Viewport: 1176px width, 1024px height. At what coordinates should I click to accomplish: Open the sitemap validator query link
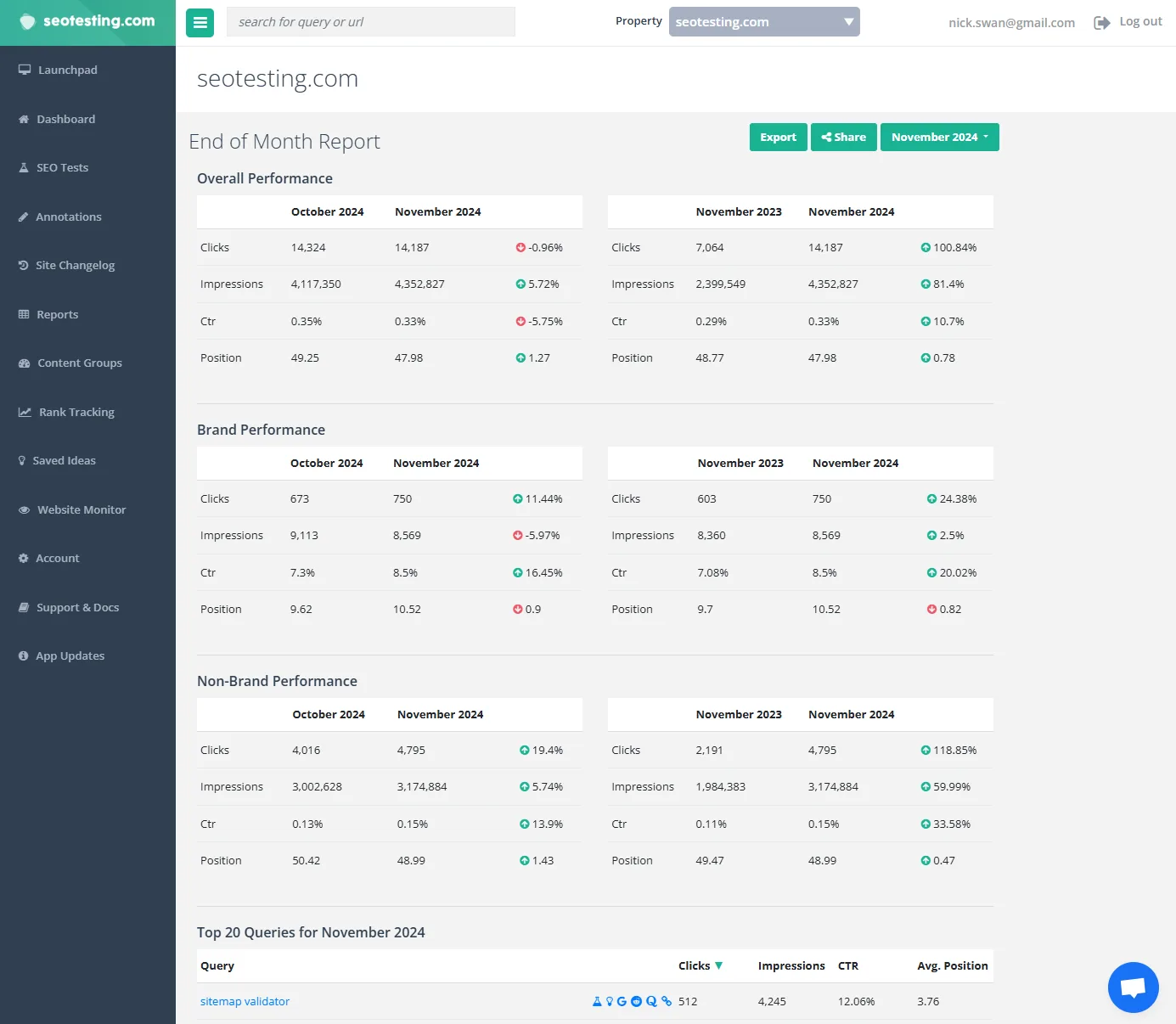245,1001
